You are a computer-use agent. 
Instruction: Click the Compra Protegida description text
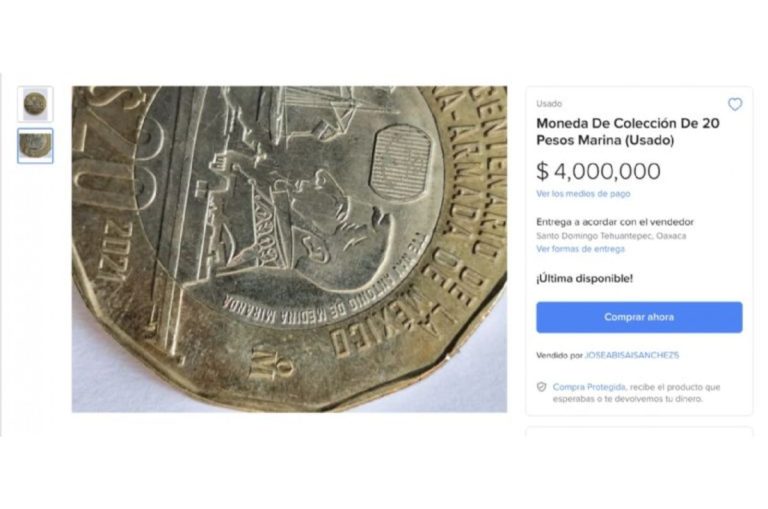636,393
